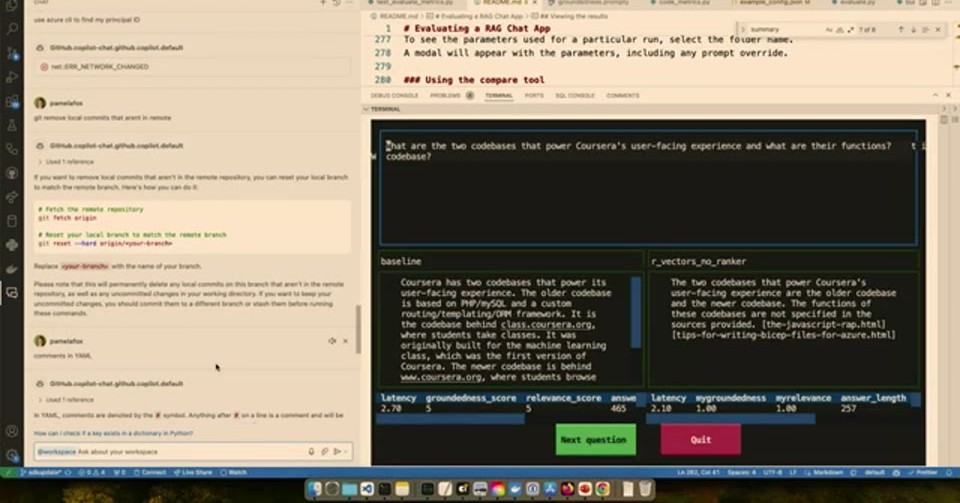Open Source Control view in activity bar

coord(12,53)
